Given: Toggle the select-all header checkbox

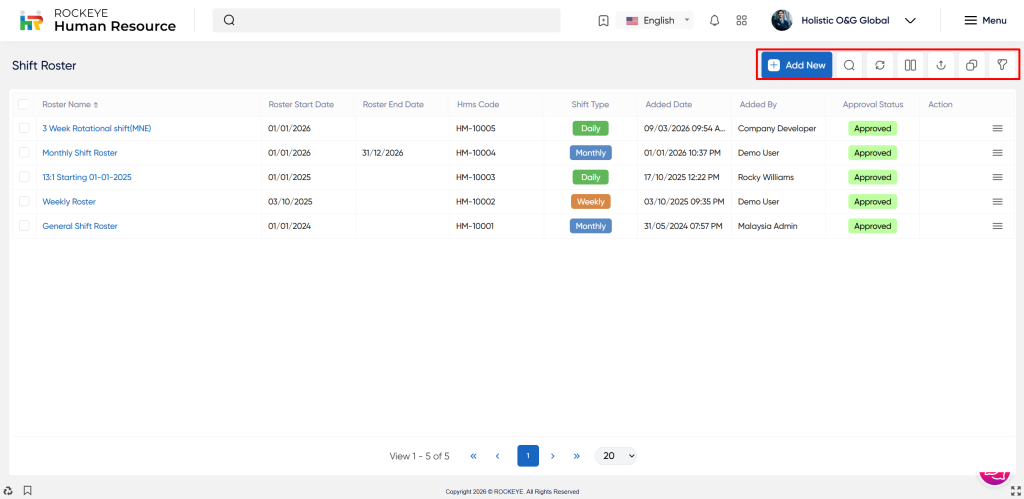Looking at the screenshot, I should [24, 104].
